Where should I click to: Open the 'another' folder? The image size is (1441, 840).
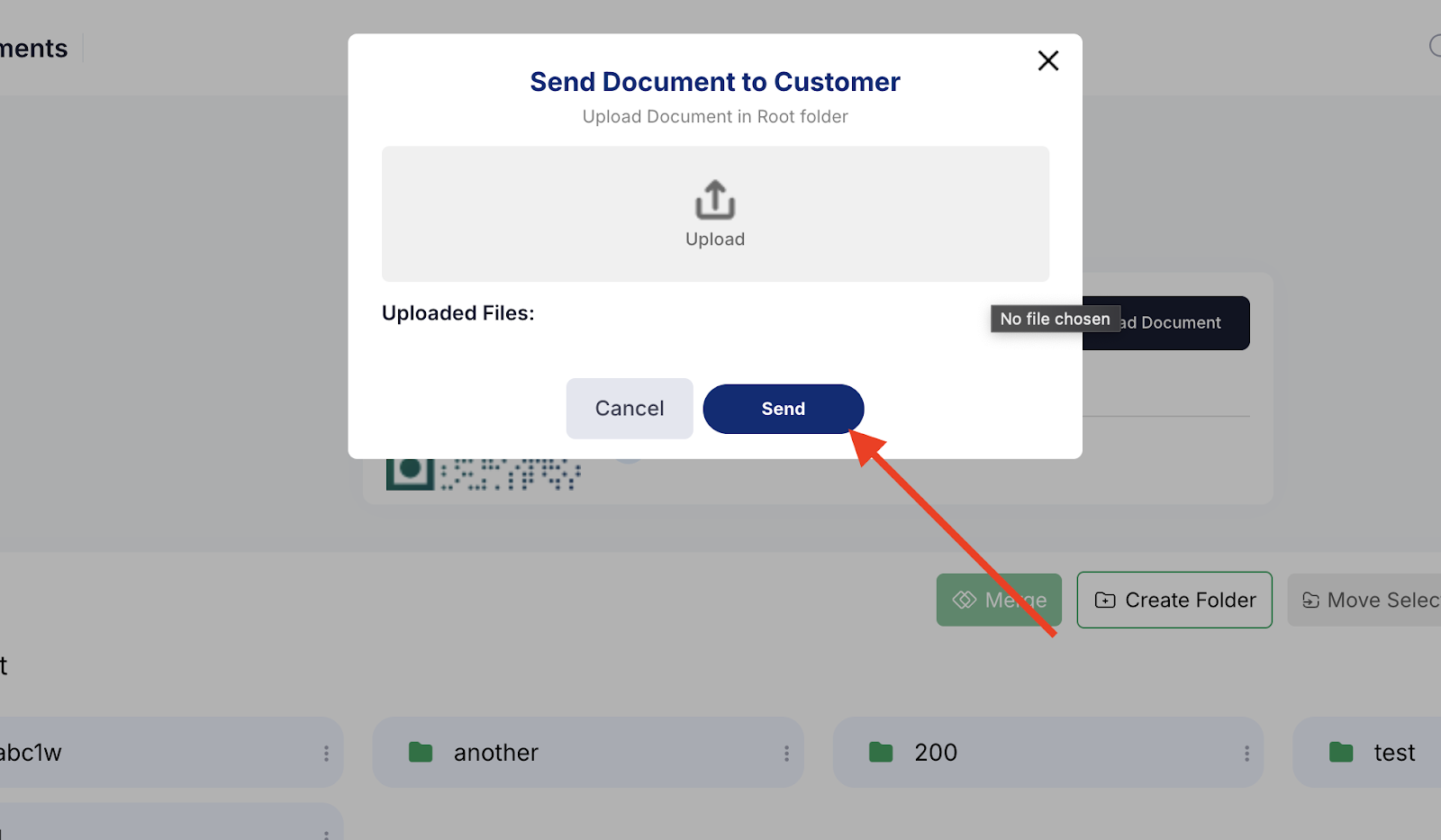[588, 753]
